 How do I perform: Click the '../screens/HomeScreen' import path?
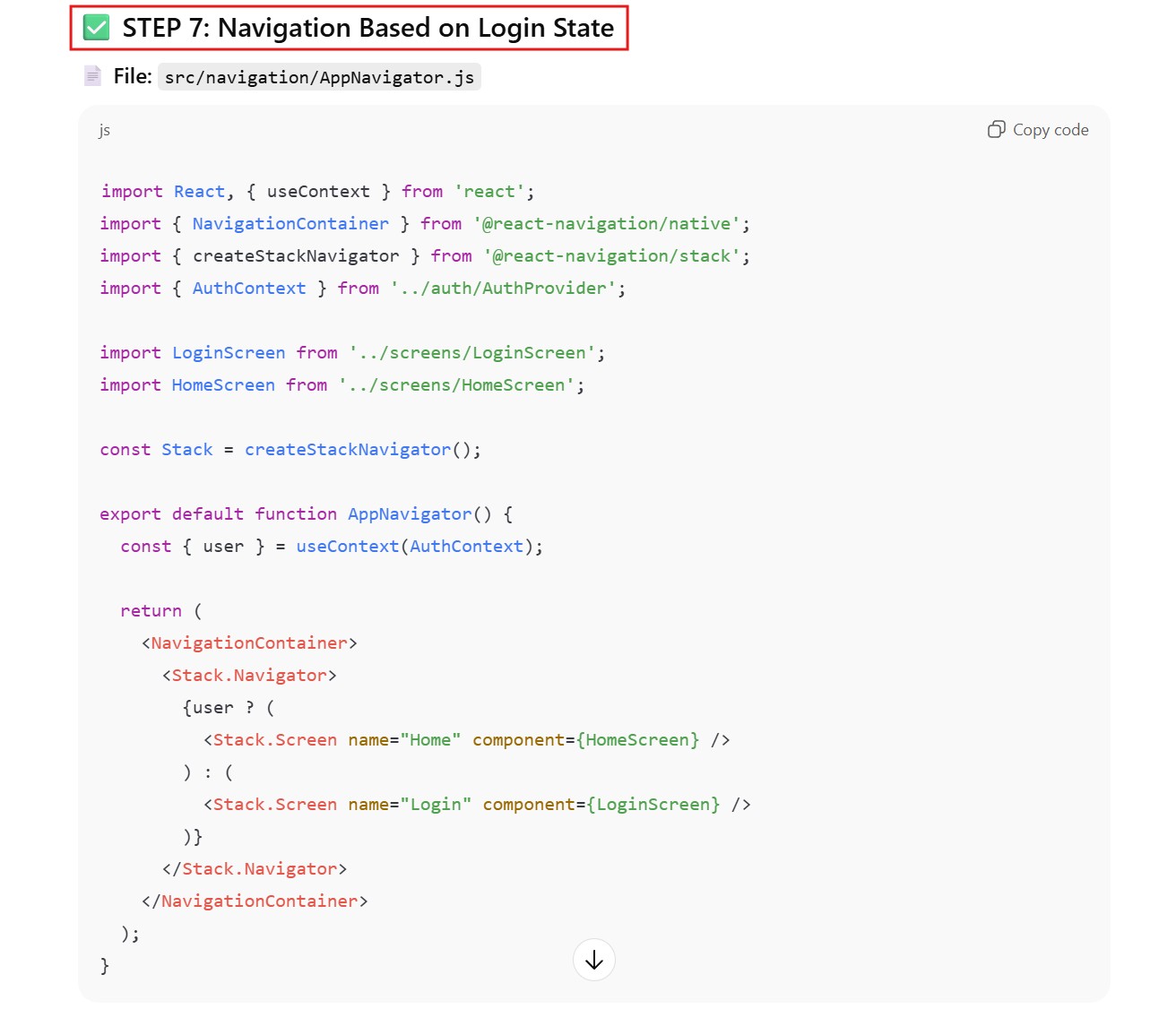tap(456, 384)
